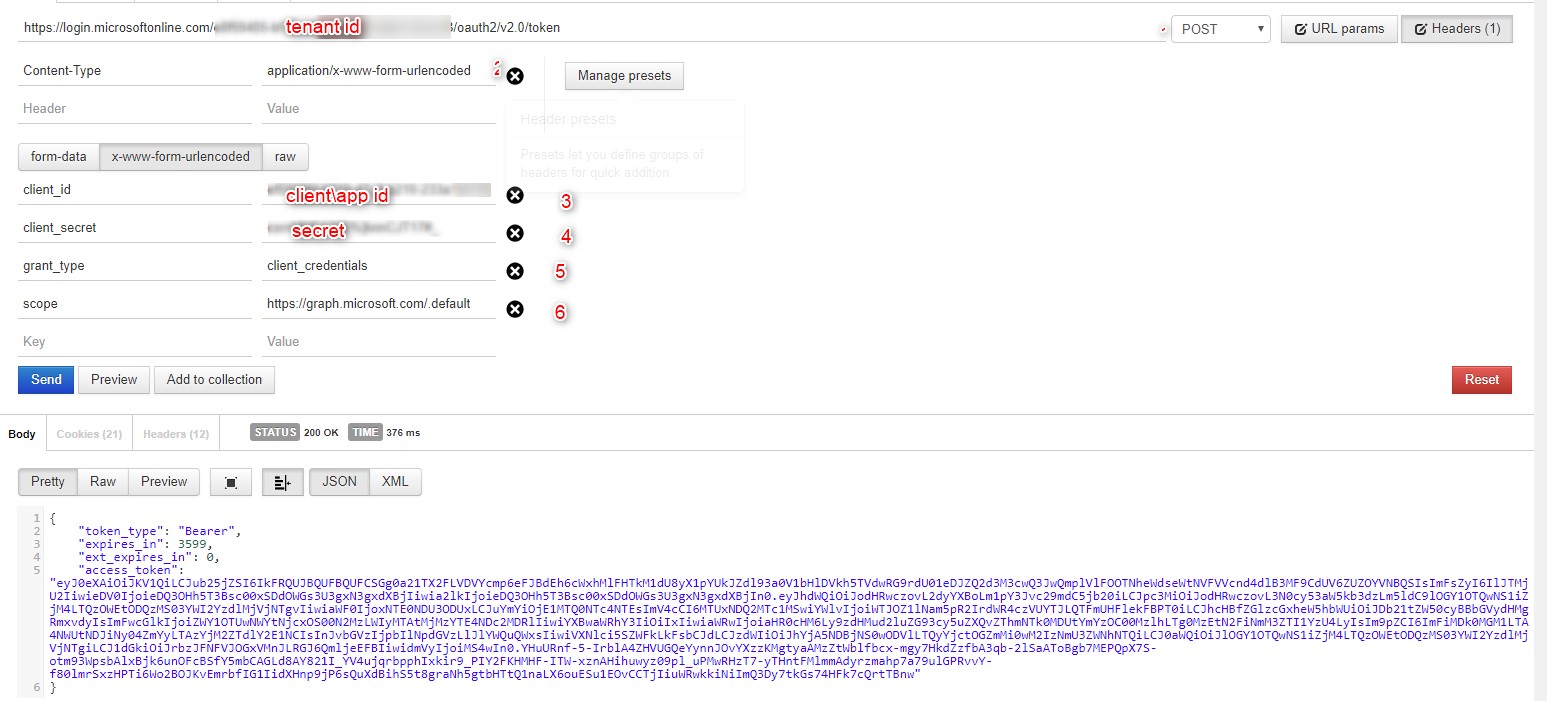Open the Cookies (21) tab
The width and height of the screenshot is (1547, 701).
click(89, 434)
